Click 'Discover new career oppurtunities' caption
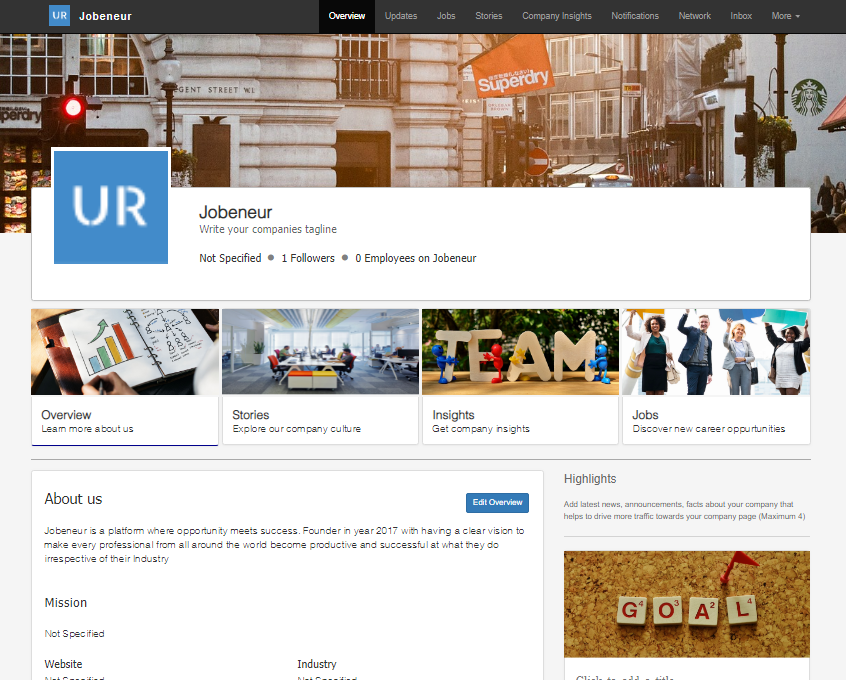 (x=708, y=429)
